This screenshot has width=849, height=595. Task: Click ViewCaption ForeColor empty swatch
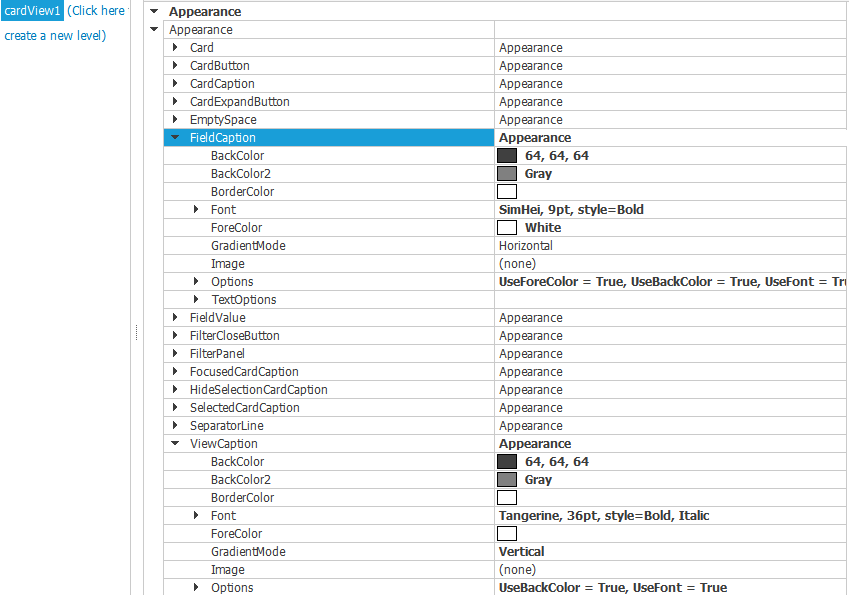point(507,534)
